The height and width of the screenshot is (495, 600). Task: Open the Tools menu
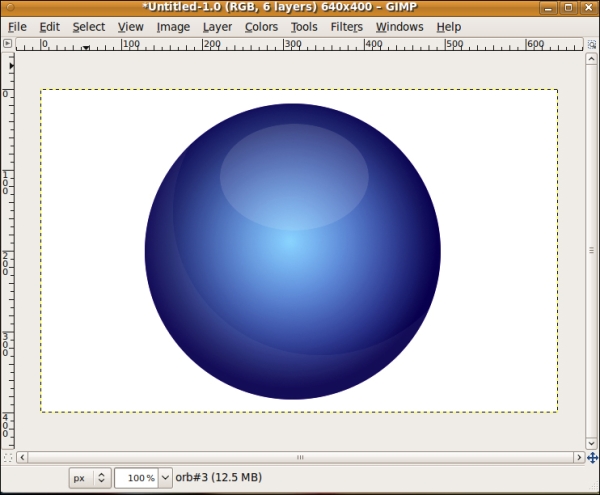click(x=304, y=27)
